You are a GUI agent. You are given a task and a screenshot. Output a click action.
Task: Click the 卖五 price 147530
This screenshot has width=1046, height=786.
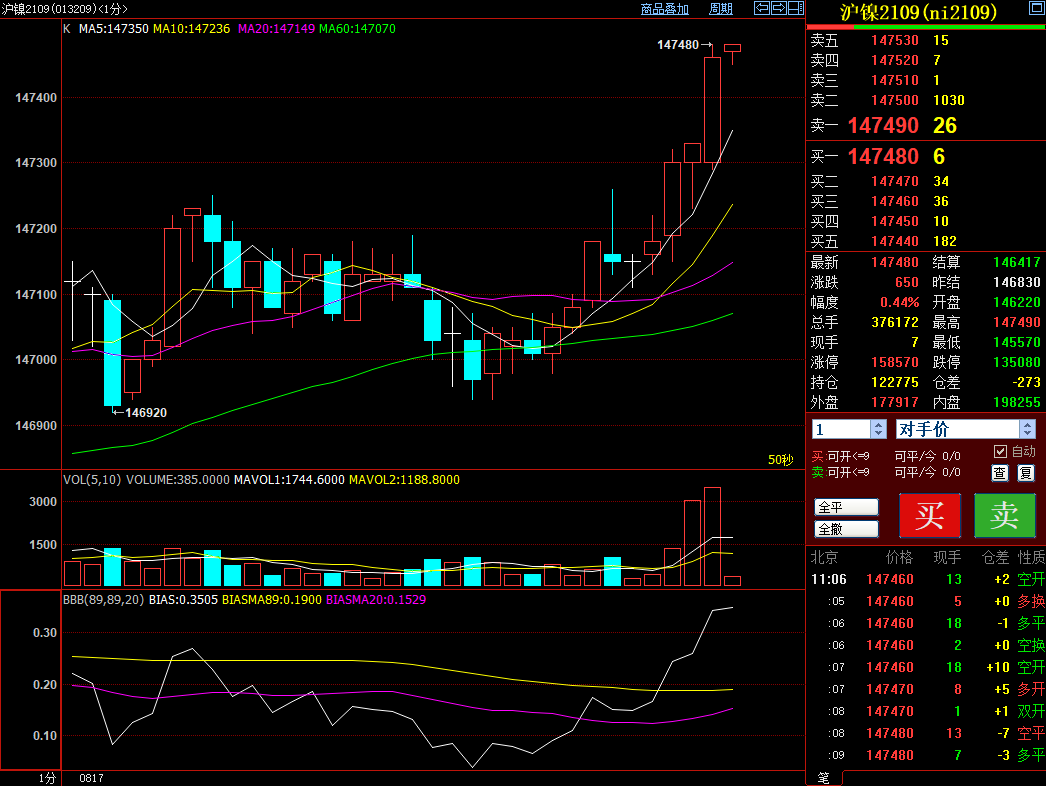tap(895, 41)
